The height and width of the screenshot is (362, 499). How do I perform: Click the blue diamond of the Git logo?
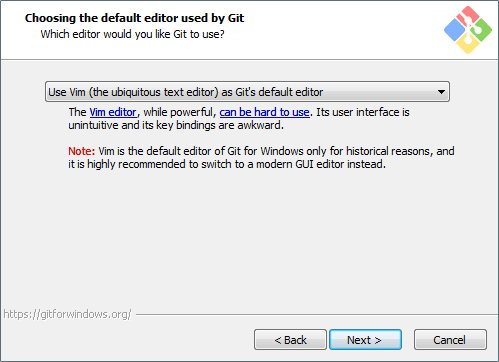click(x=455, y=30)
